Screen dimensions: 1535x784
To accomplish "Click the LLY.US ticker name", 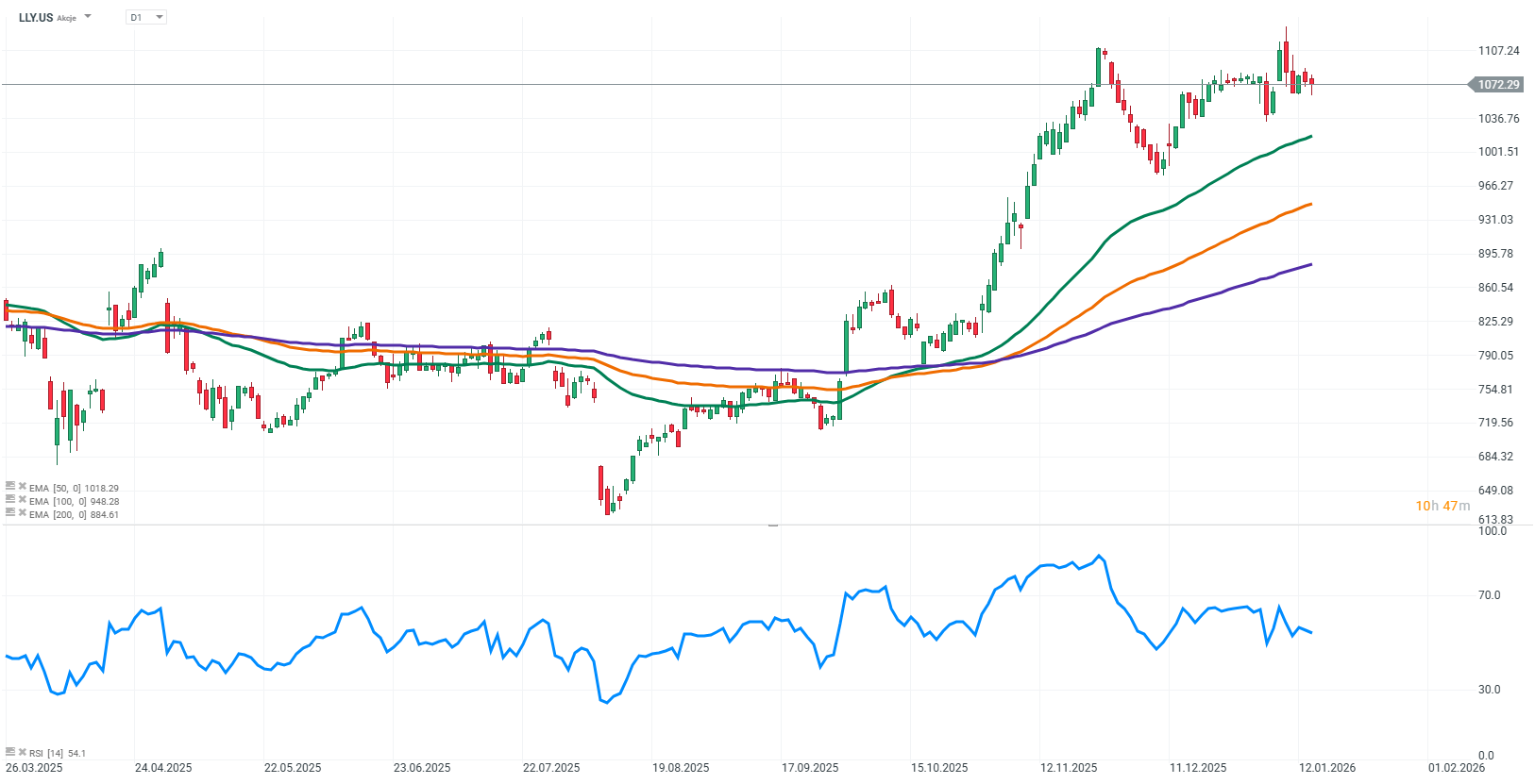I will coord(36,17).
